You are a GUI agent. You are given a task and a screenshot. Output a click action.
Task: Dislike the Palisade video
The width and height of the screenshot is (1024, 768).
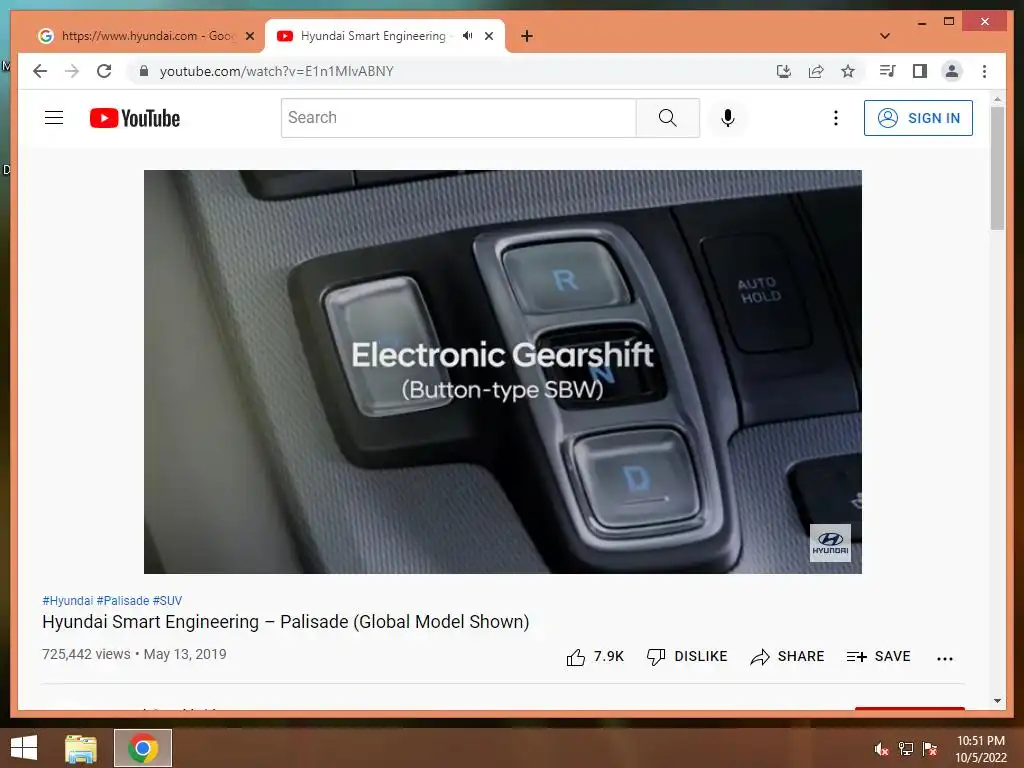point(686,656)
